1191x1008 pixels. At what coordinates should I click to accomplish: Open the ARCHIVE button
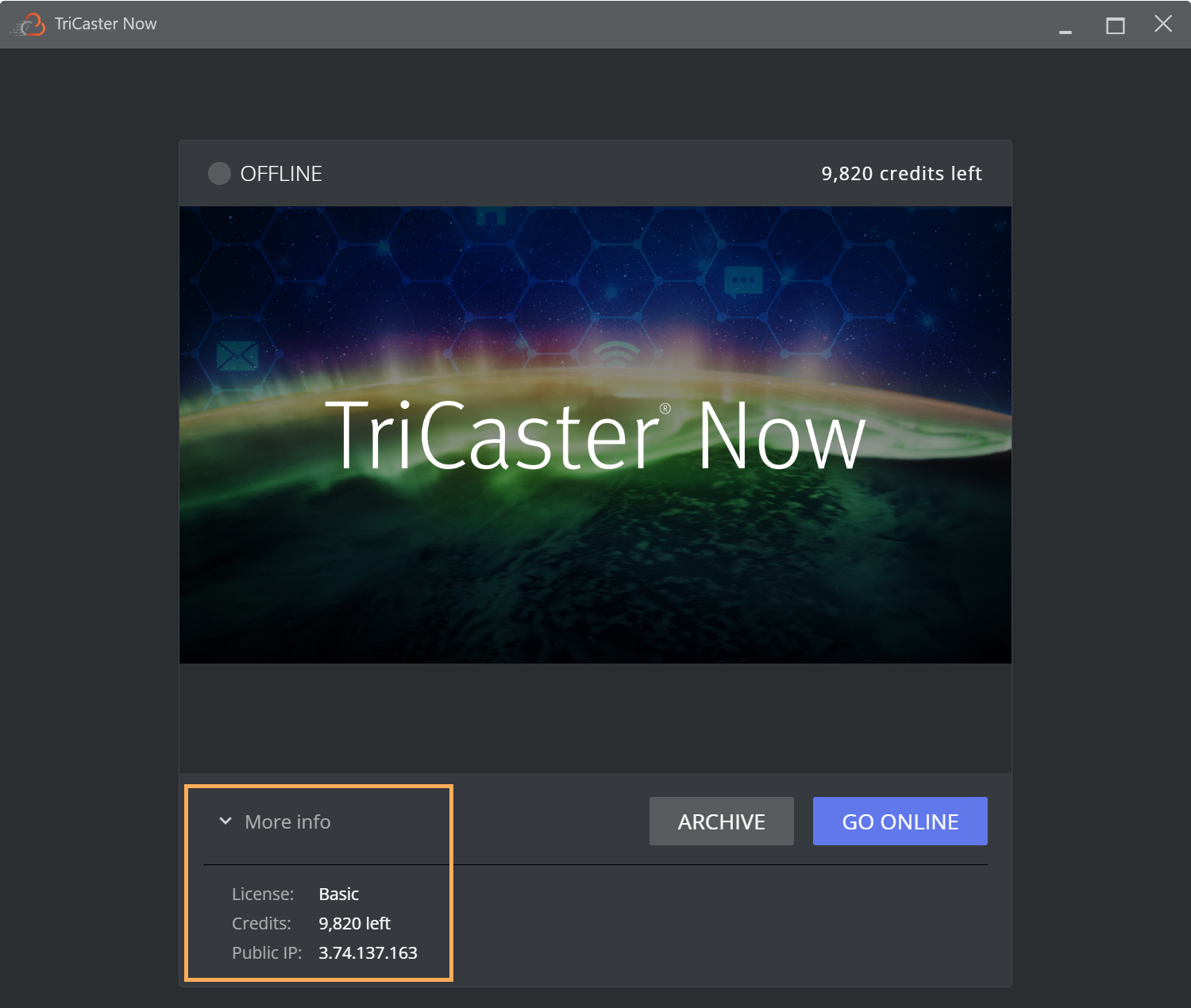coord(721,821)
